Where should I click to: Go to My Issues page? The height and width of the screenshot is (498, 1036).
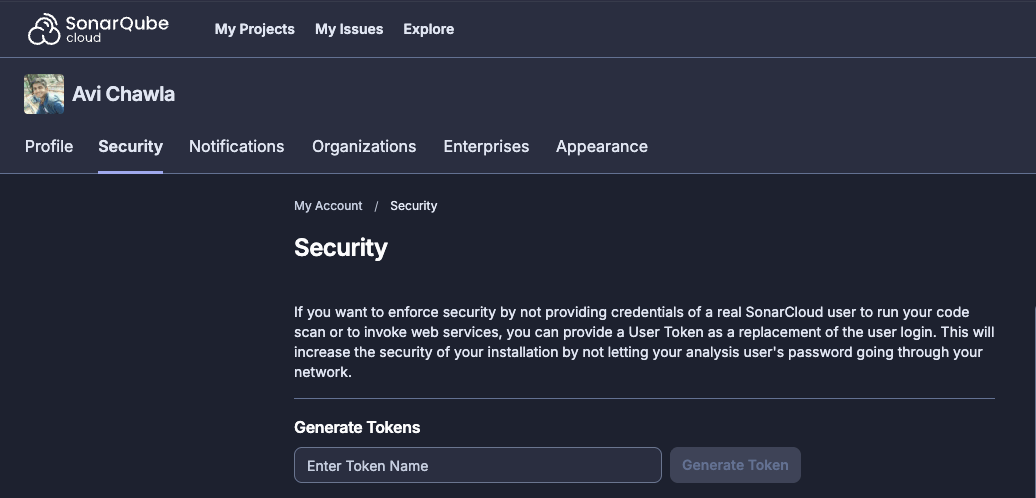click(349, 29)
